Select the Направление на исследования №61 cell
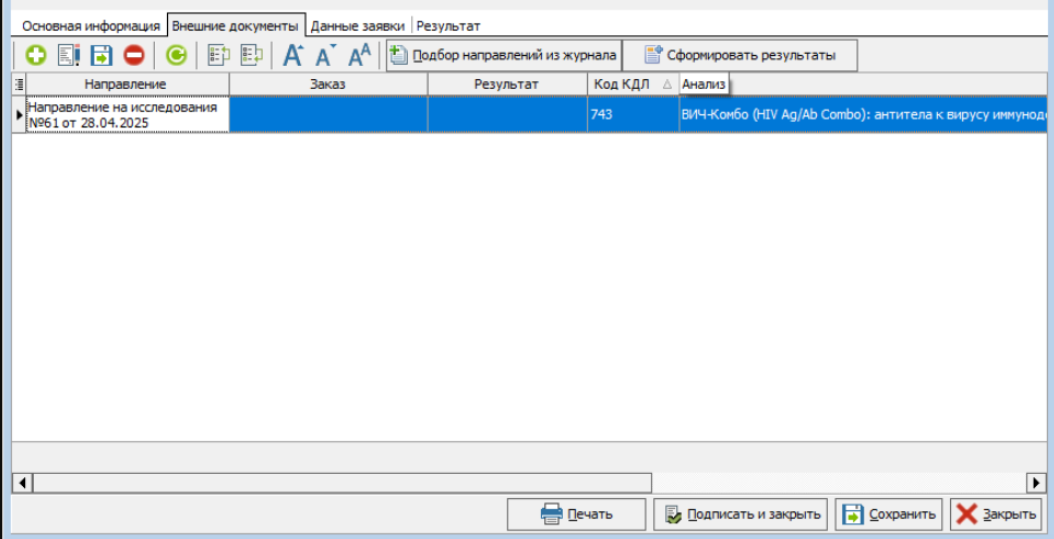This screenshot has width=1054, height=539. pos(126,114)
